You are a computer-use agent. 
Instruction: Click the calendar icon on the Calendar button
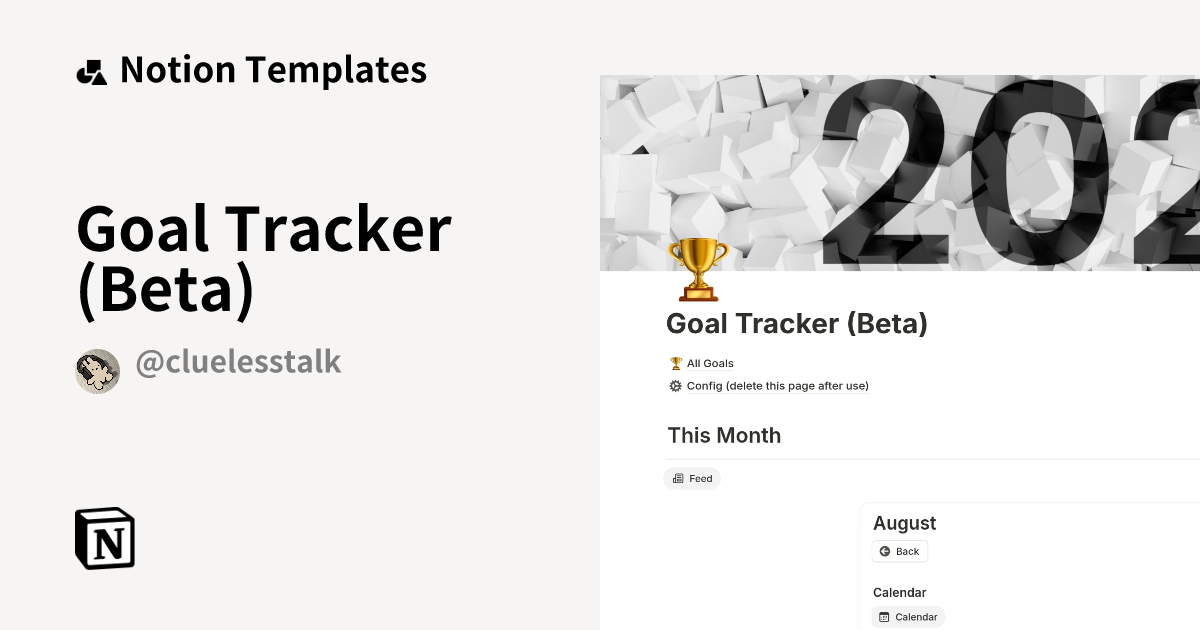point(882,617)
